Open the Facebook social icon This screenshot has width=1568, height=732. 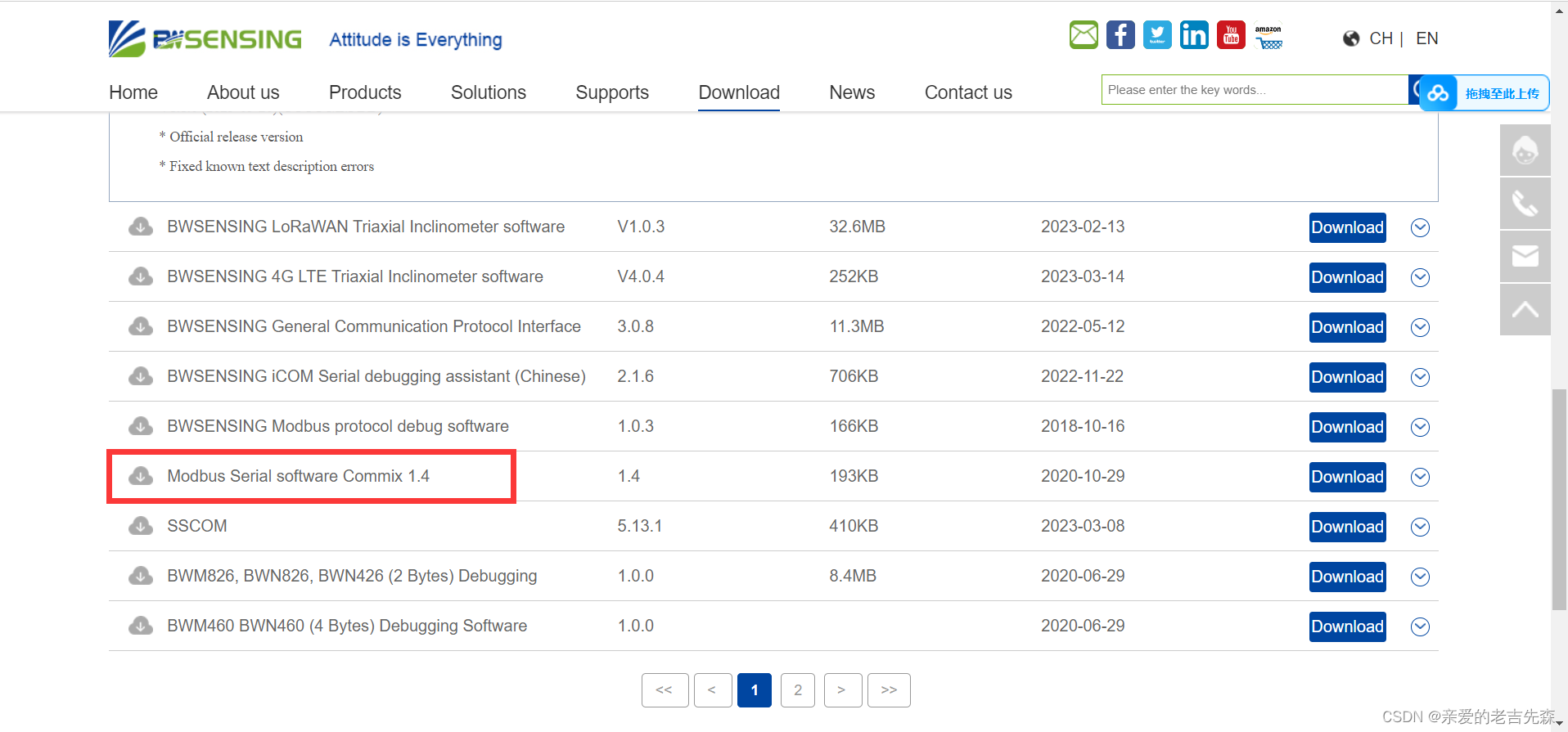(1120, 35)
